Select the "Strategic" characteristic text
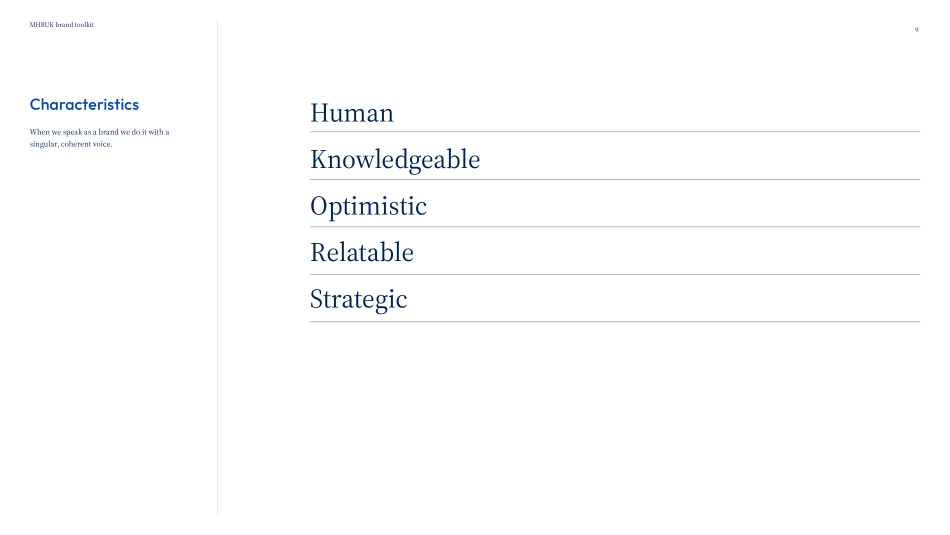 359,300
